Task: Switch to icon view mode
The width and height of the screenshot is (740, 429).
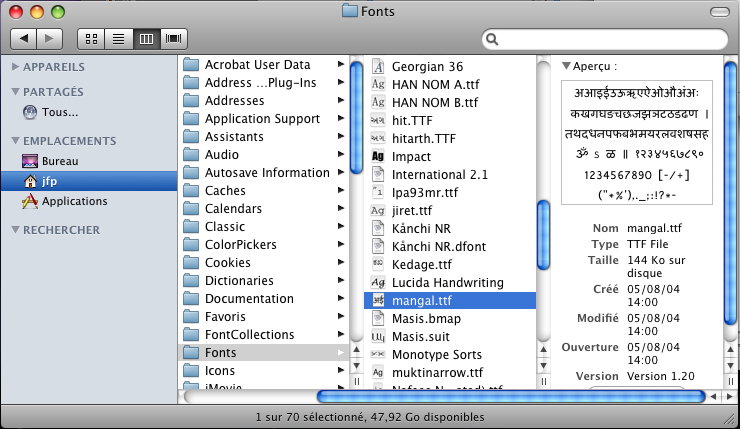Action: click(91, 39)
